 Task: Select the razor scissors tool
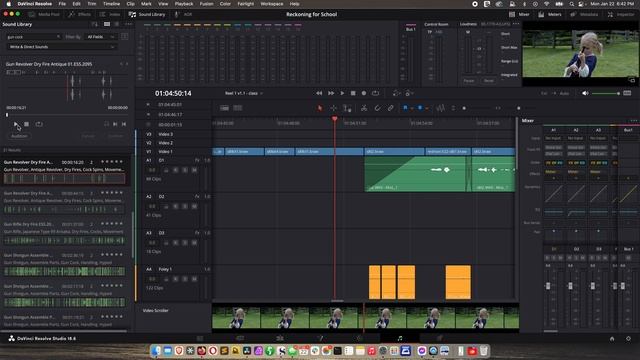(x=364, y=108)
